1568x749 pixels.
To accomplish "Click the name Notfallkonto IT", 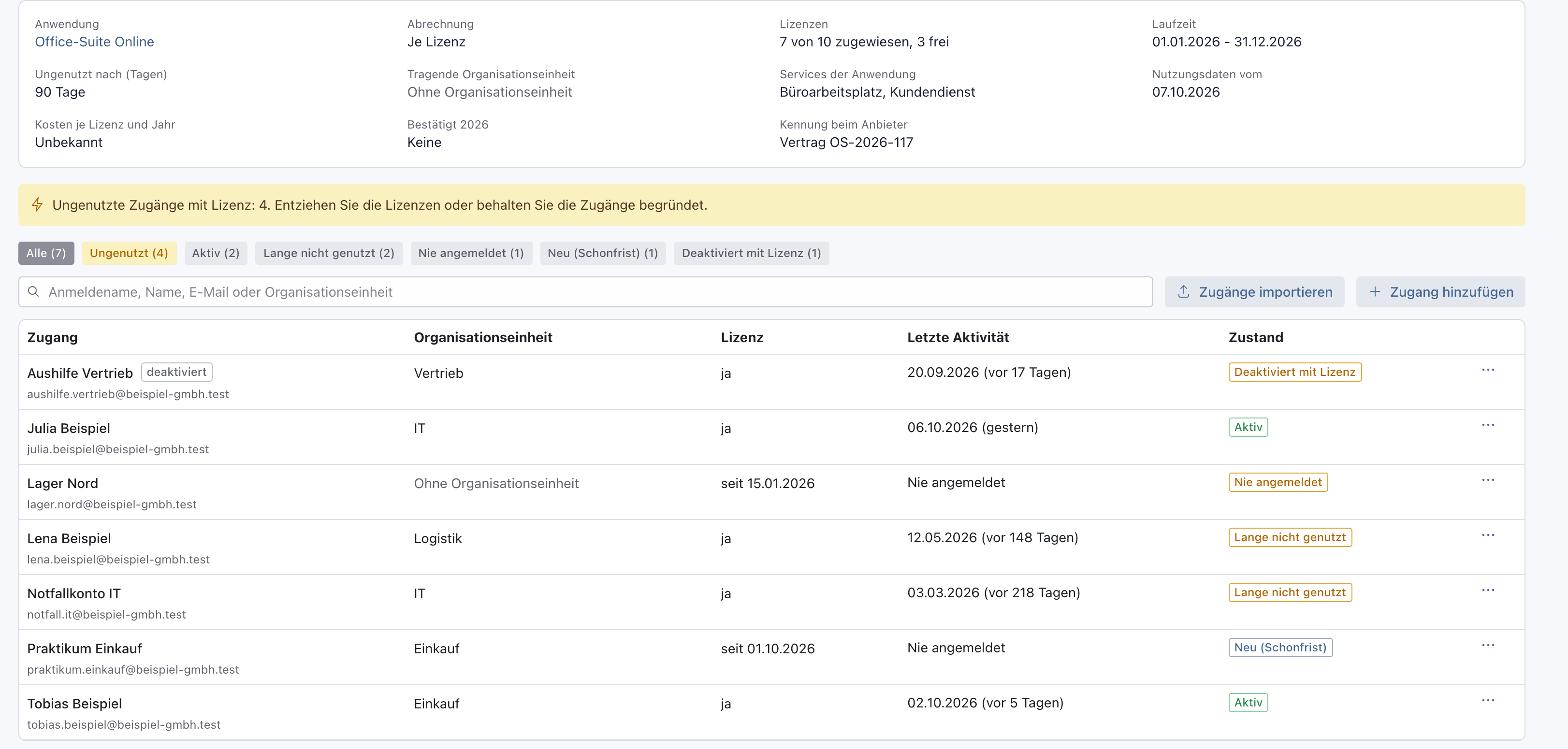I will pos(73,593).
